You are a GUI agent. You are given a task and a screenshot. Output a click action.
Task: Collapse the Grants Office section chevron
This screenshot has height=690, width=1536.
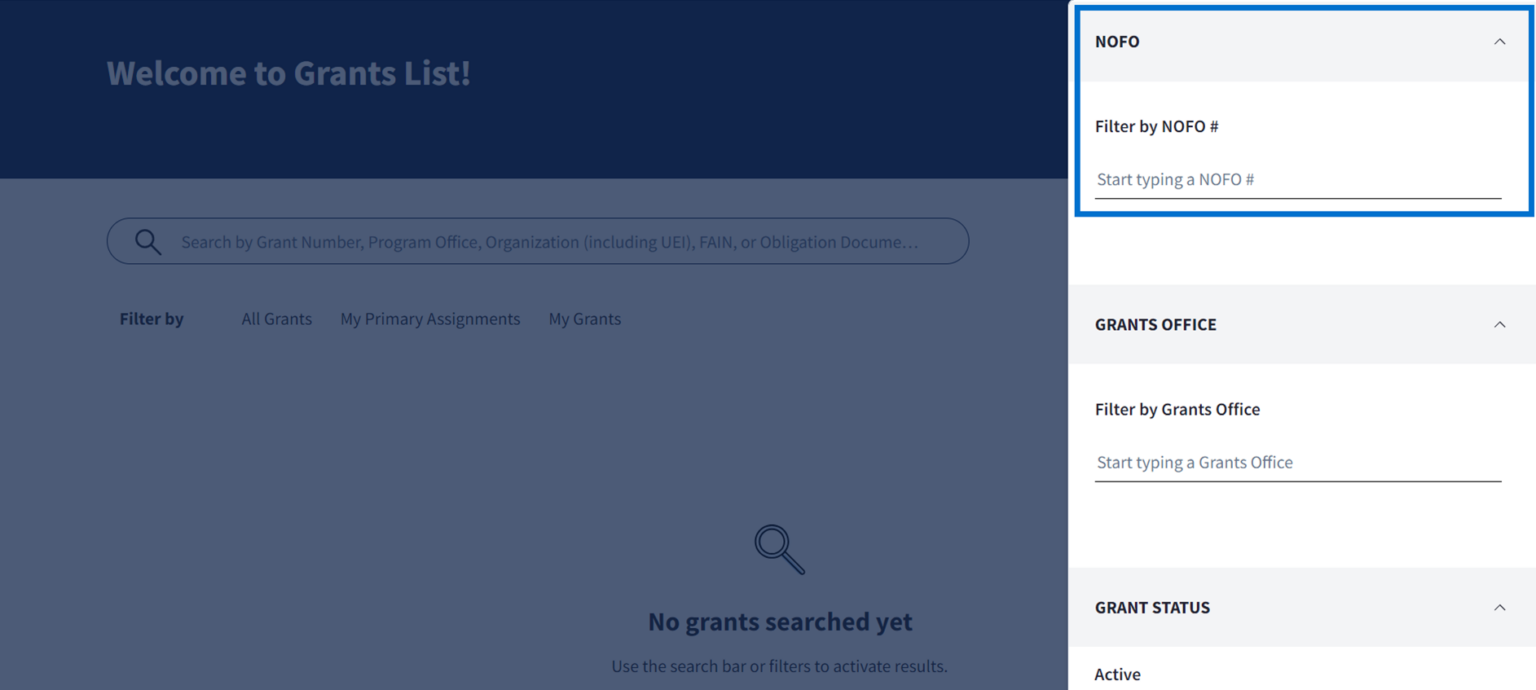click(x=1499, y=325)
